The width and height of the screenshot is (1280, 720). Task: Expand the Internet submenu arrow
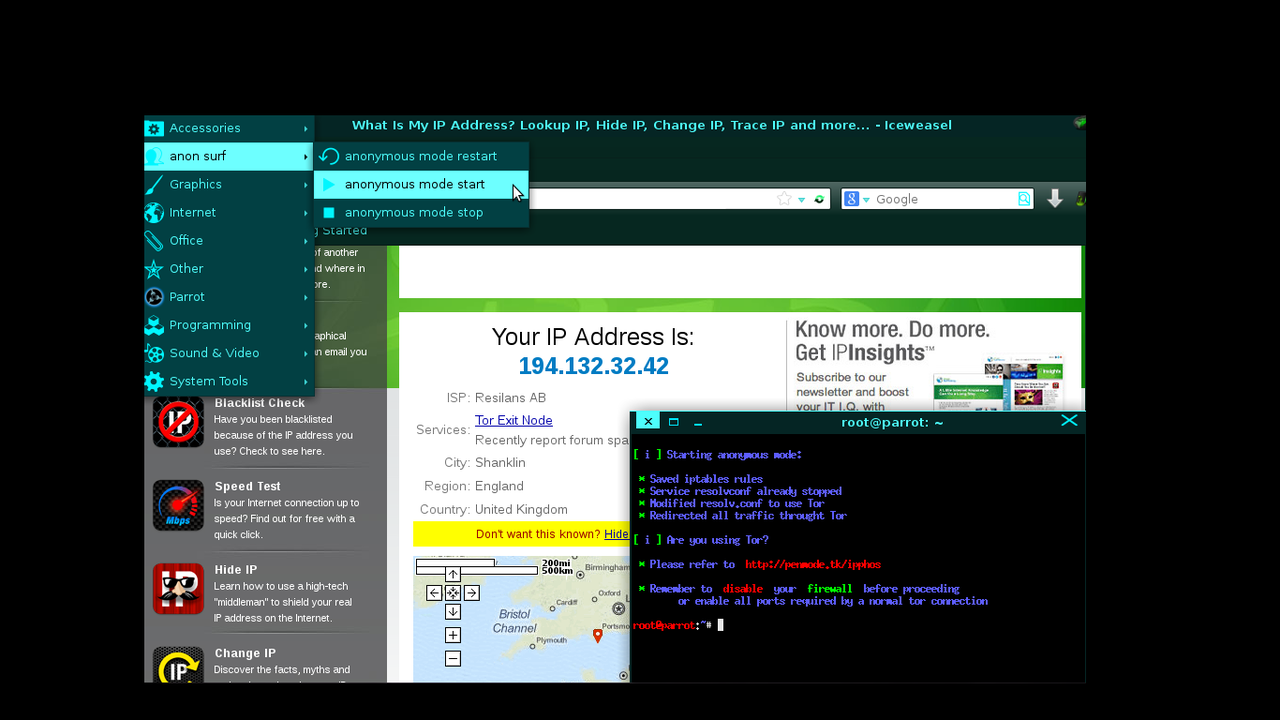306,212
